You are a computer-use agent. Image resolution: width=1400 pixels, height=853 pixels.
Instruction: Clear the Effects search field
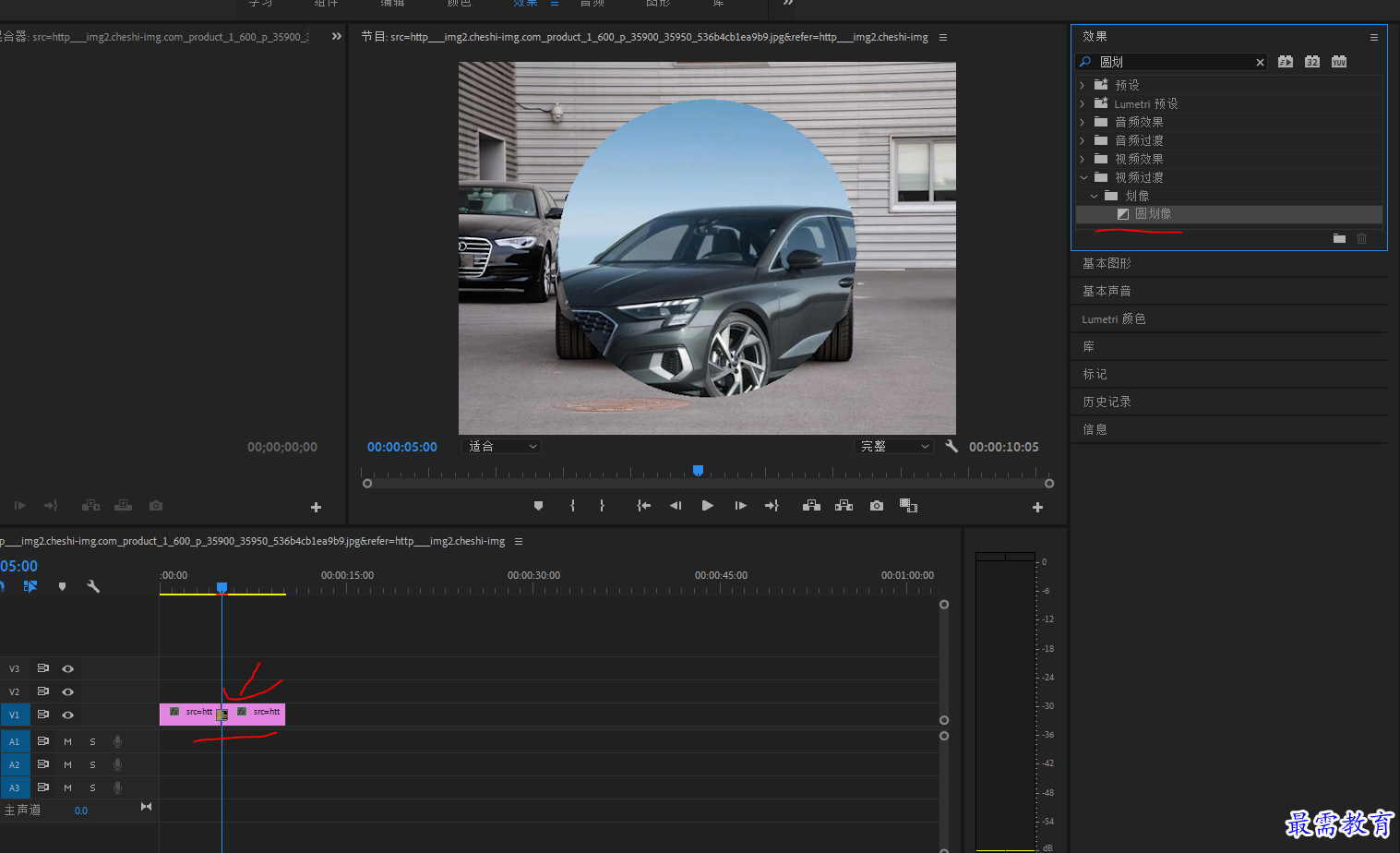(x=1260, y=62)
